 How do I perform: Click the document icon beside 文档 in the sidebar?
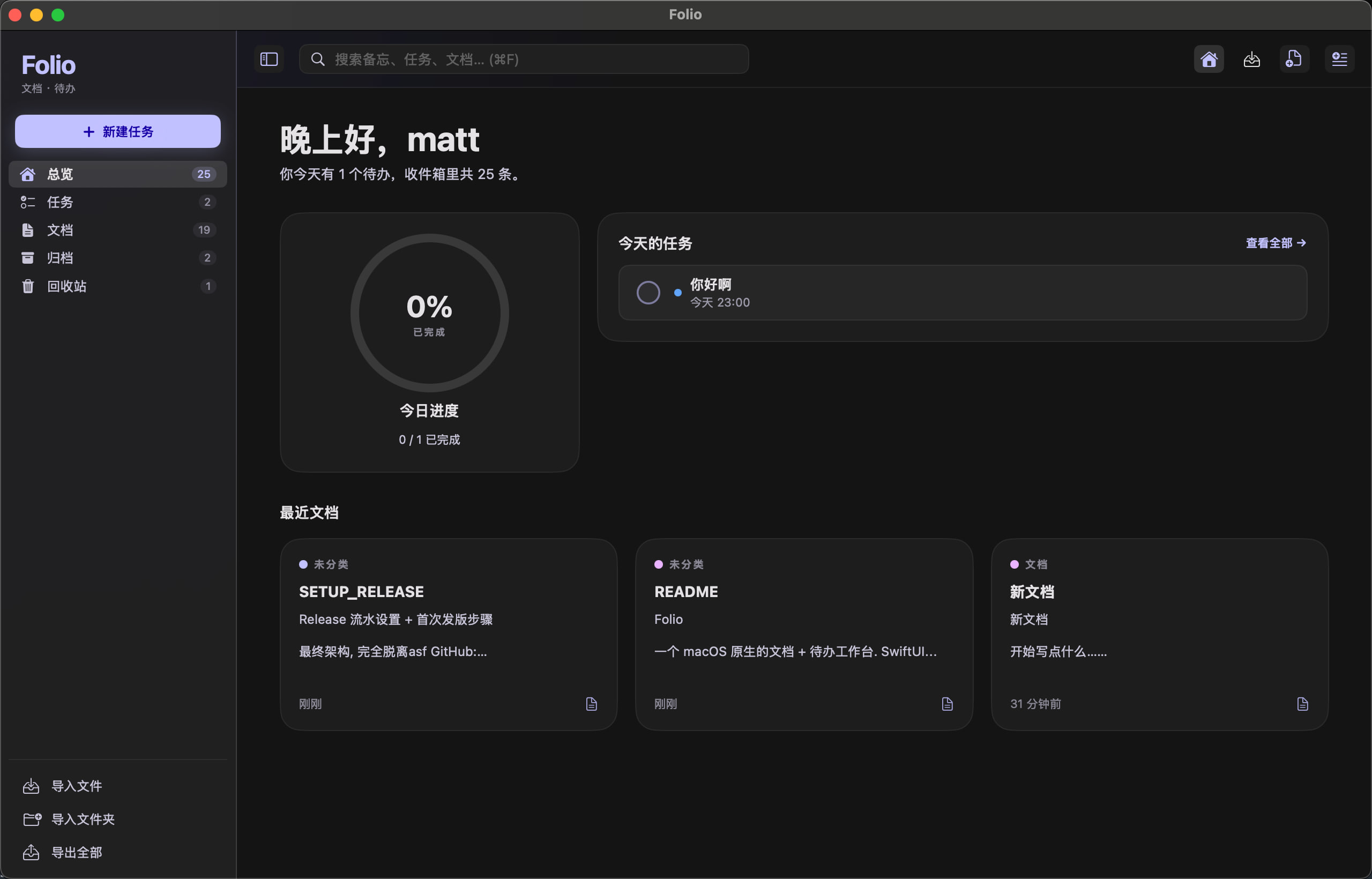click(x=27, y=230)
